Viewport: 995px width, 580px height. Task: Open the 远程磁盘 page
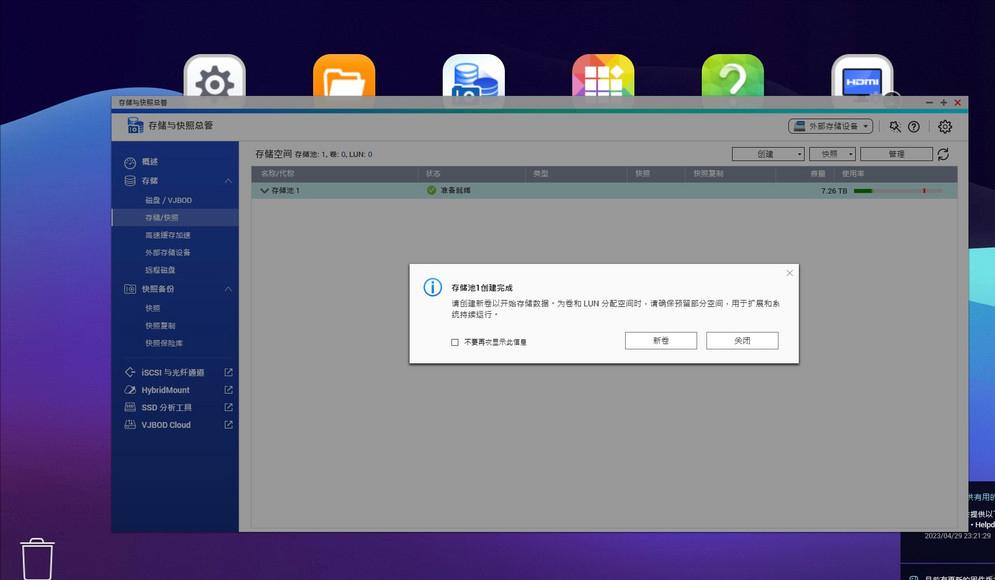pos(160,270)
